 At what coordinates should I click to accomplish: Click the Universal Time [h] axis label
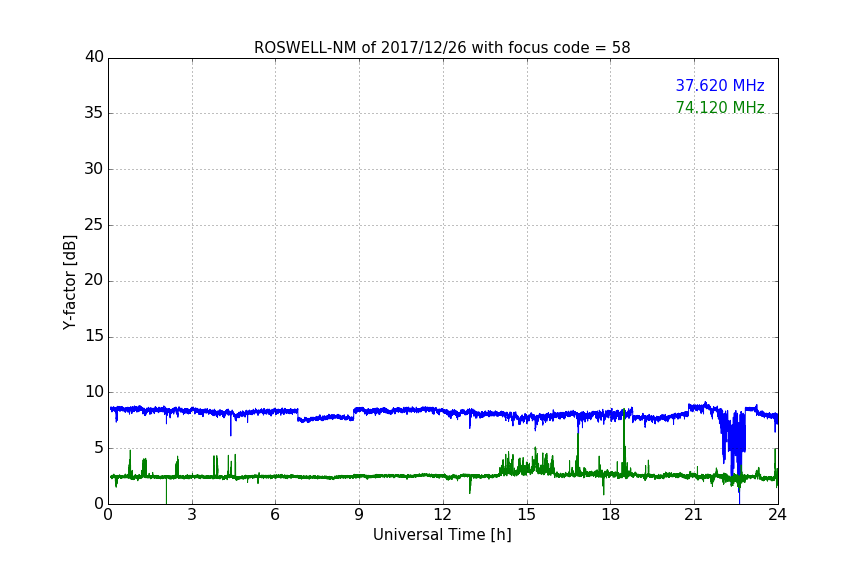tap(442, 534)
